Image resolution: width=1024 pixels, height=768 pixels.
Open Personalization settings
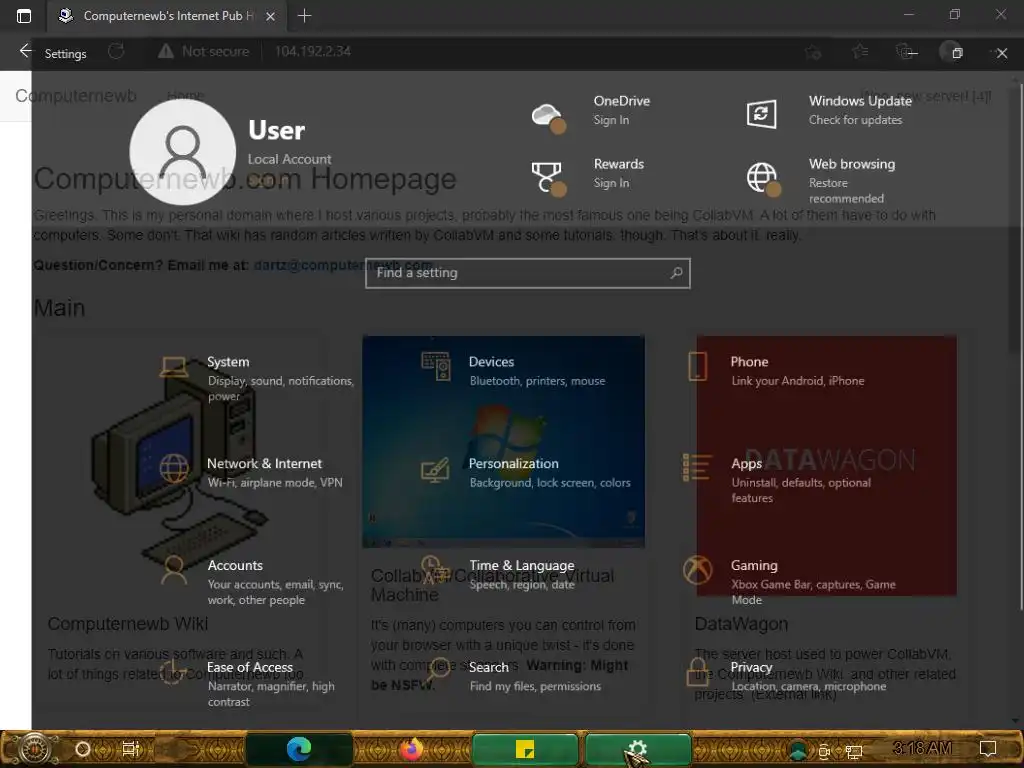coord(526,472)
